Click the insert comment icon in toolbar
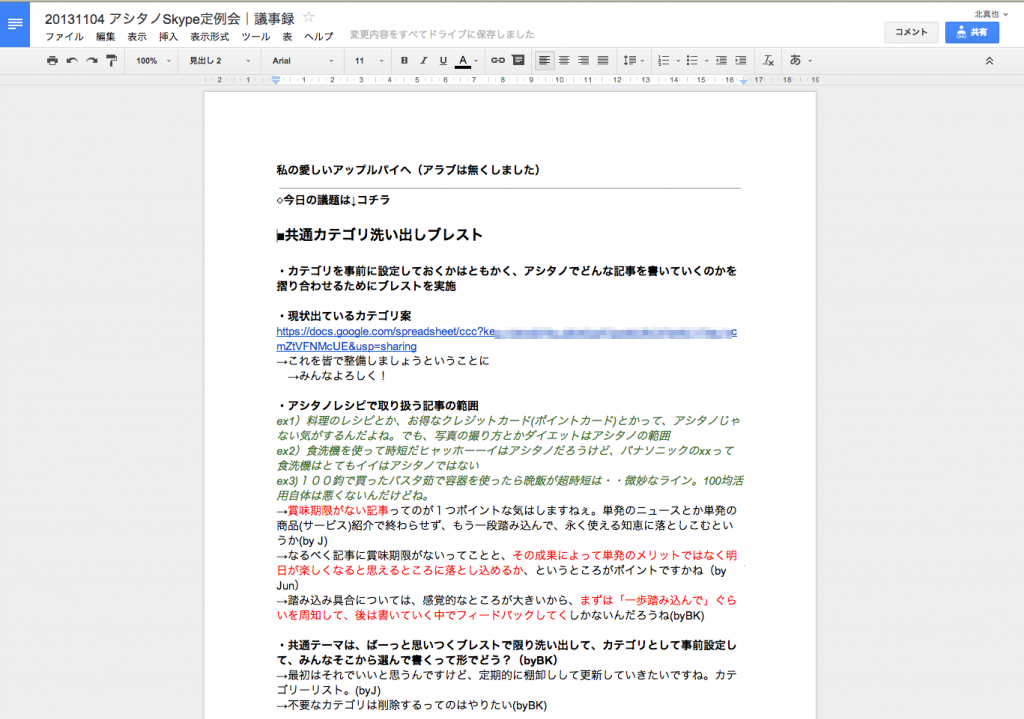1024x719 pixels. [518, 61]
